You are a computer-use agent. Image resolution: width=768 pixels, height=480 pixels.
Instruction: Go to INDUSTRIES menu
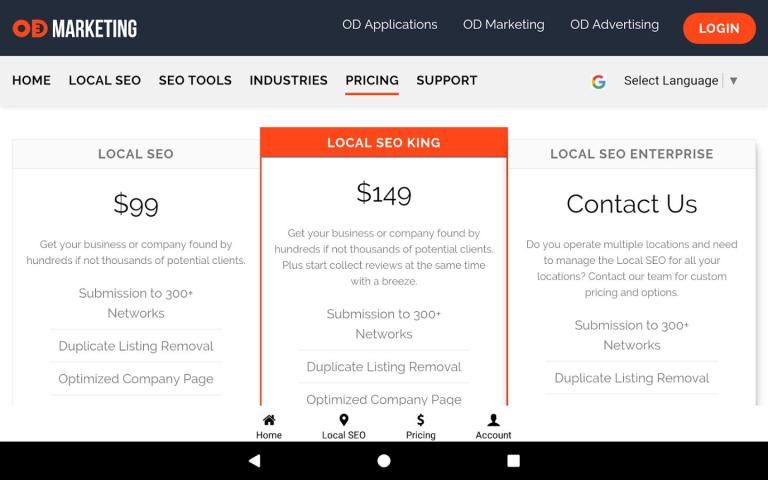pyautogui.click(x=288, y=80)
